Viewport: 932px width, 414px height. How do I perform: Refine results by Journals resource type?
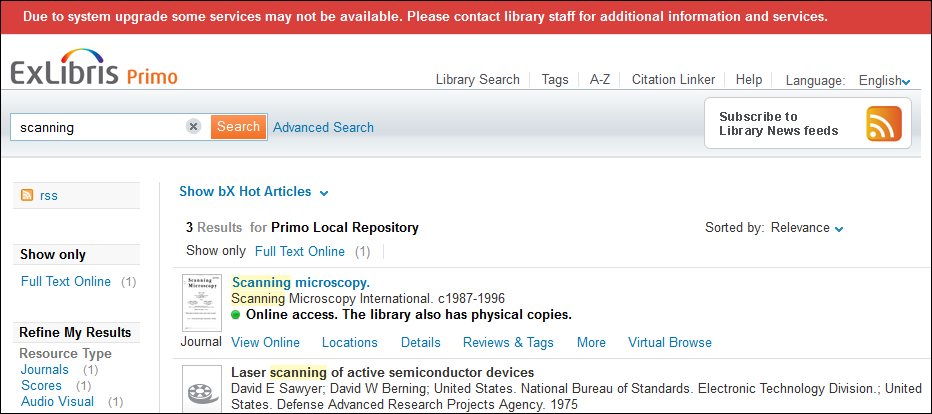click(45, 369)
